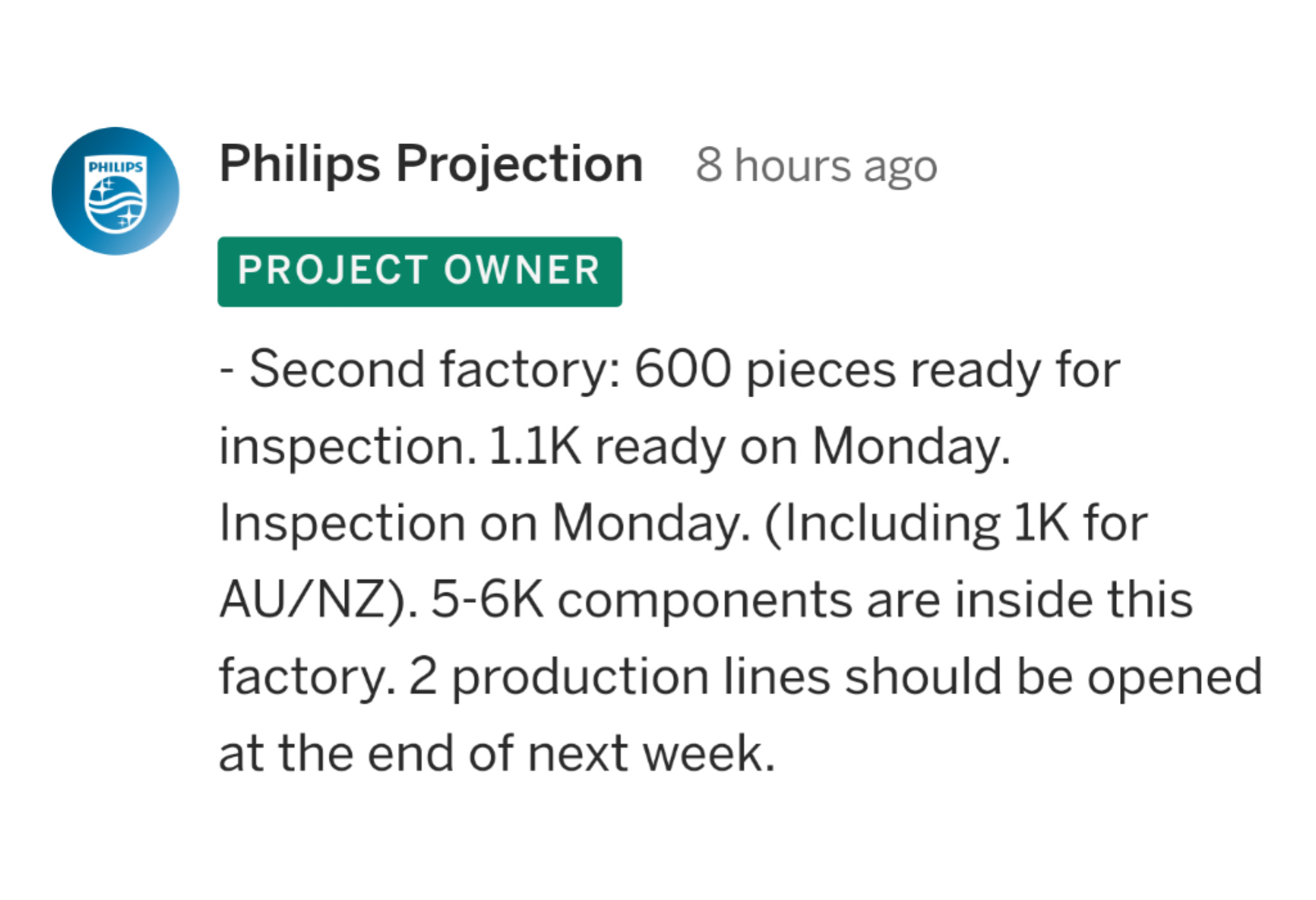
Task: Click the "600 pieces" text in the comment
Action: [x=765, y=370]
